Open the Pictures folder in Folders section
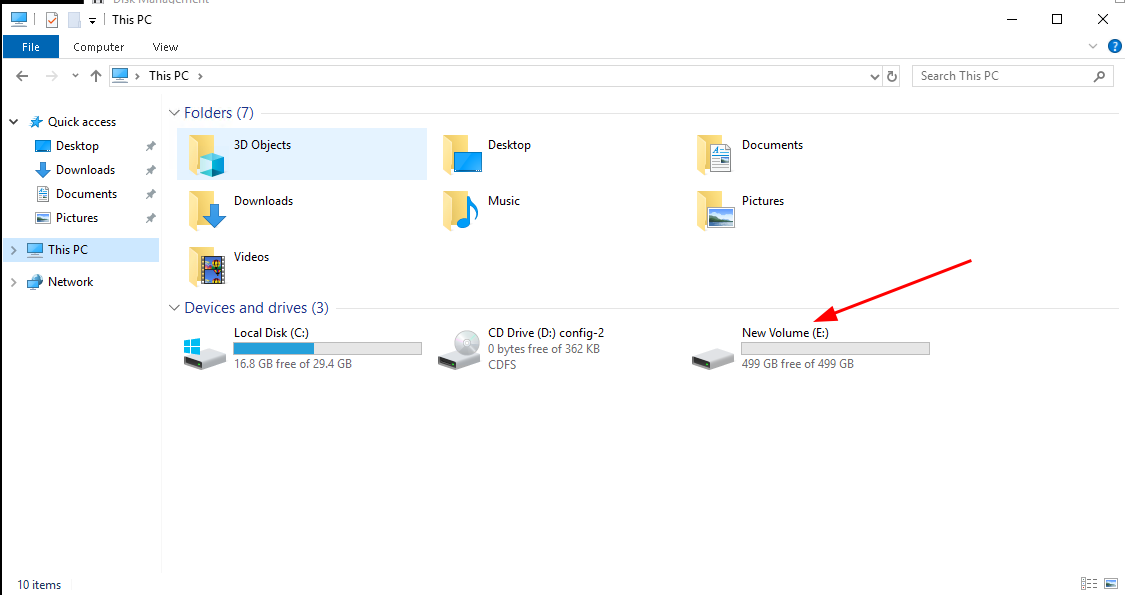 [x=762, y=202]
